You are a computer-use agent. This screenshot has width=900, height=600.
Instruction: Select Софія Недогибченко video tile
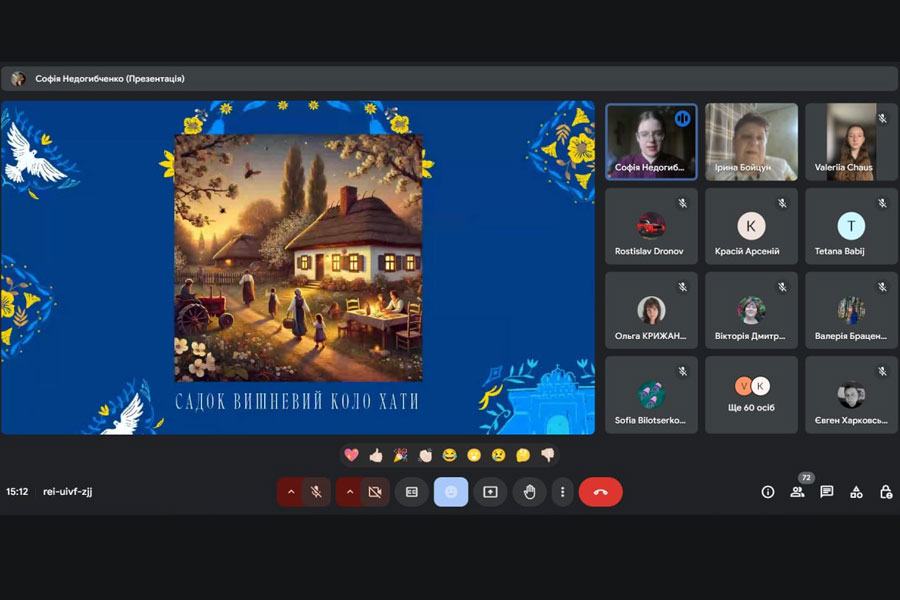pos(651,142)
